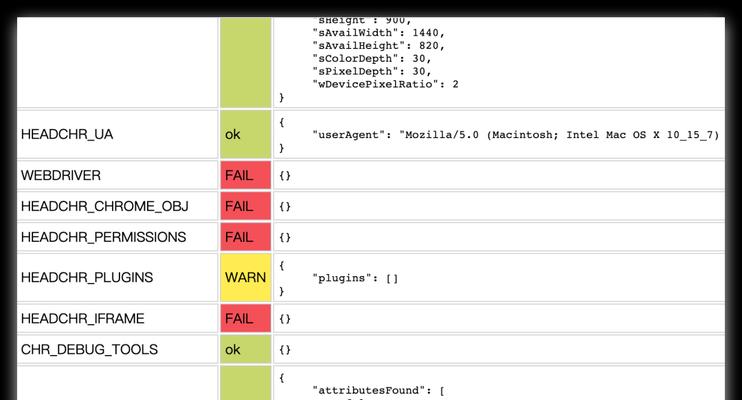Click the empty braces in WEBDRIVER row

[x=285, y=176]
